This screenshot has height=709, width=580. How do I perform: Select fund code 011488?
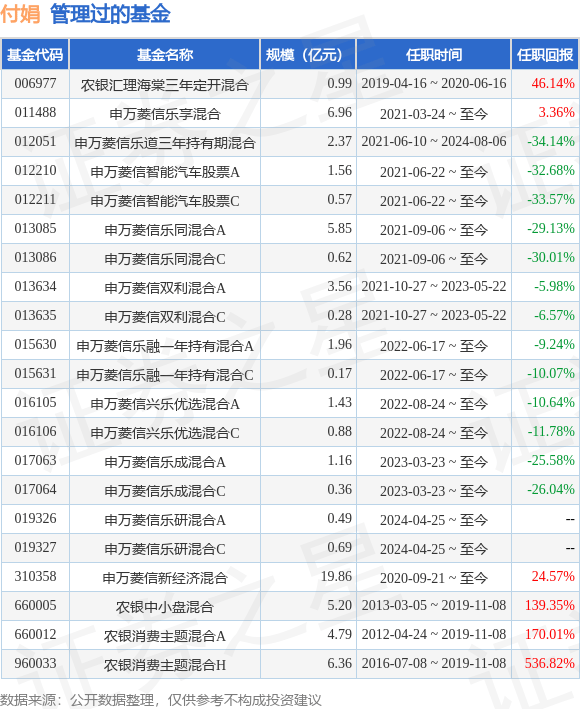click(35, 113)
